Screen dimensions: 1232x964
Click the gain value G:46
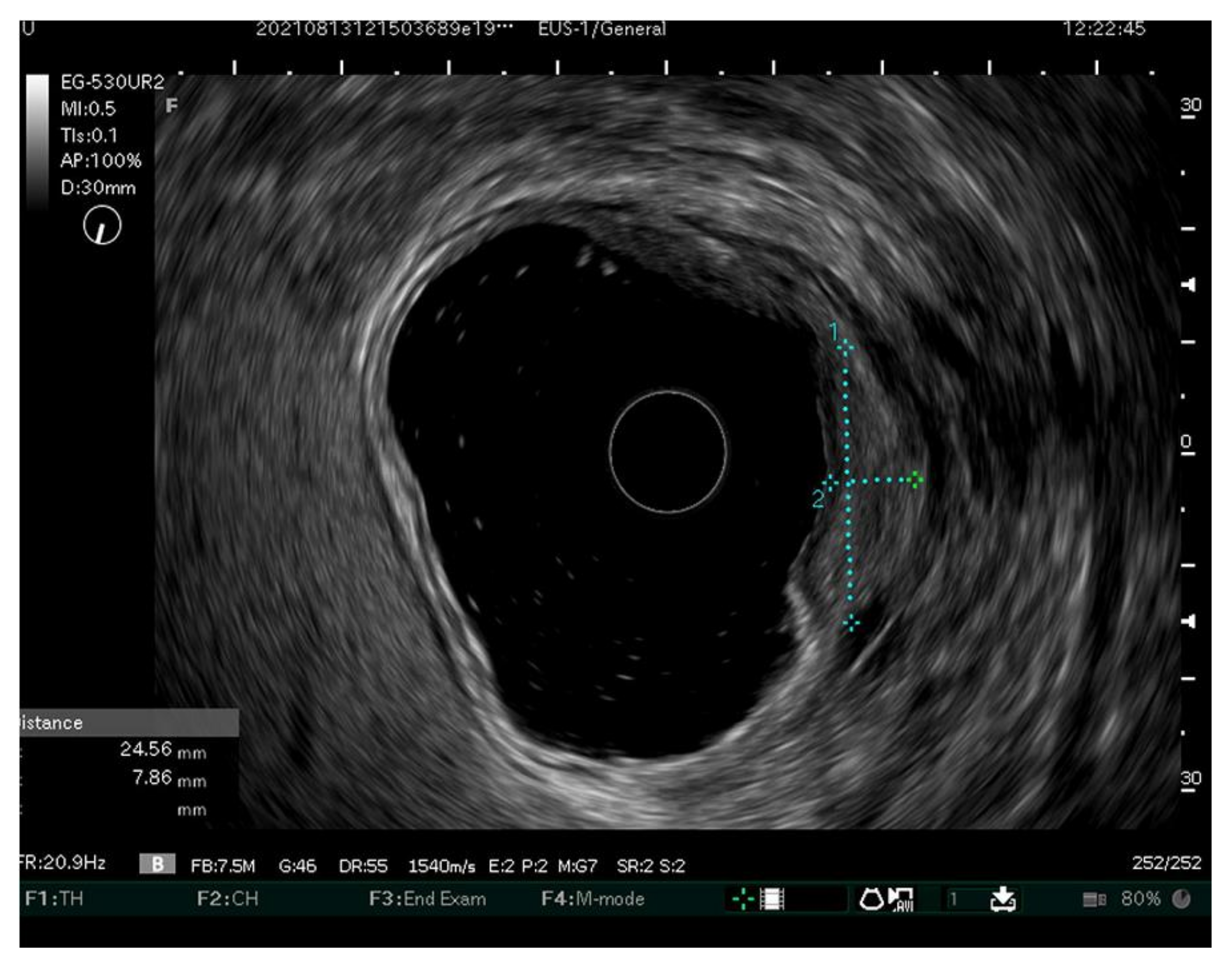coord(297,865)
